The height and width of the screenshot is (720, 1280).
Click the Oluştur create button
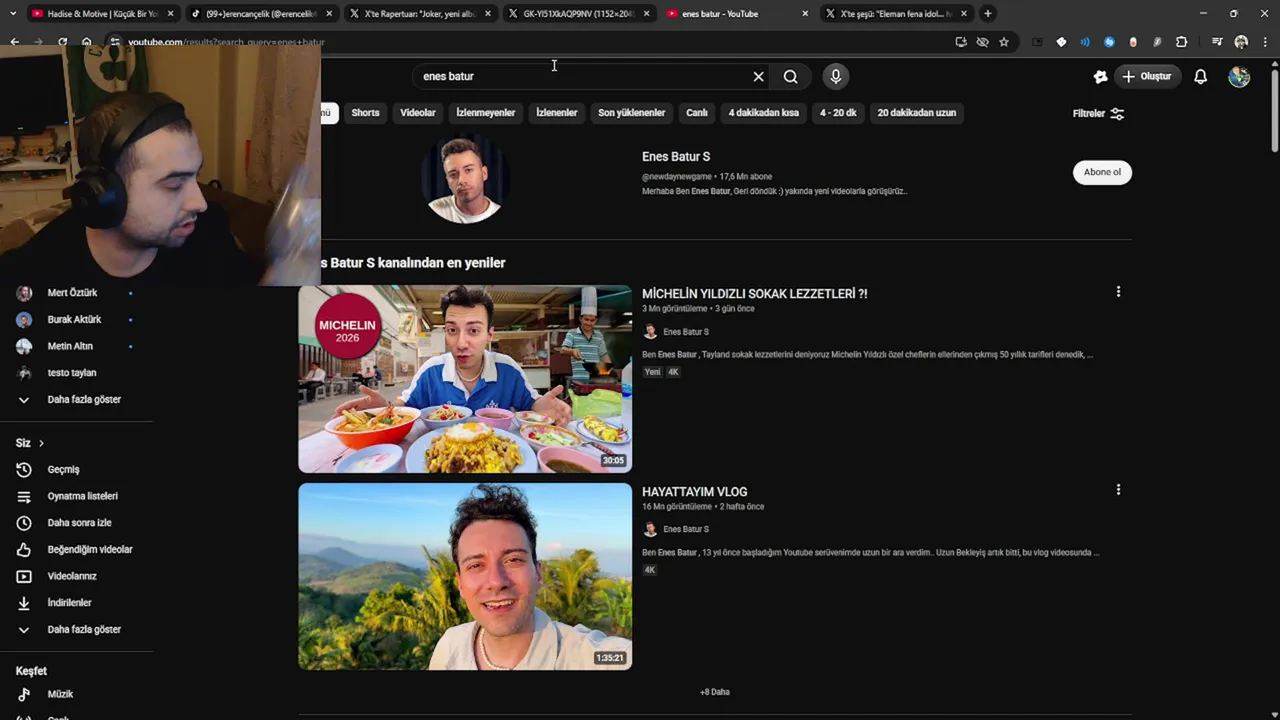1148,76
